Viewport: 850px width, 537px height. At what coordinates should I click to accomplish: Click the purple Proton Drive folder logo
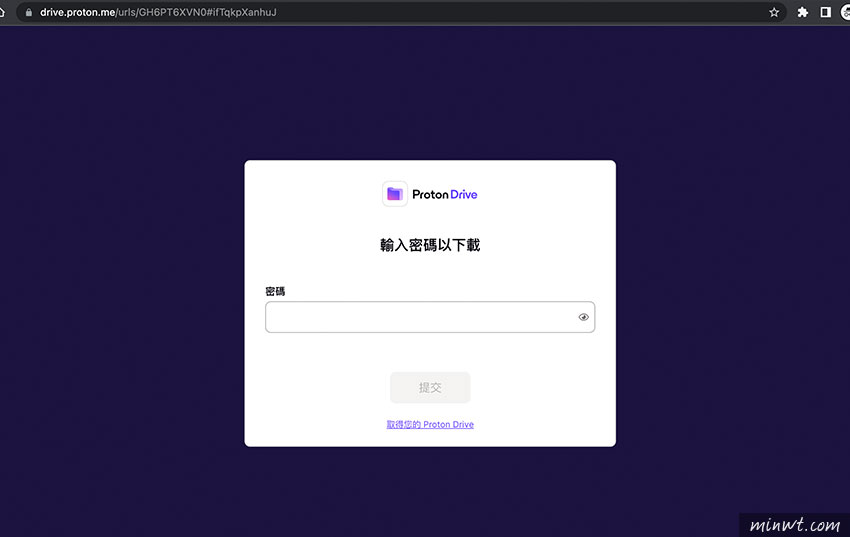(x=395, y=194)
